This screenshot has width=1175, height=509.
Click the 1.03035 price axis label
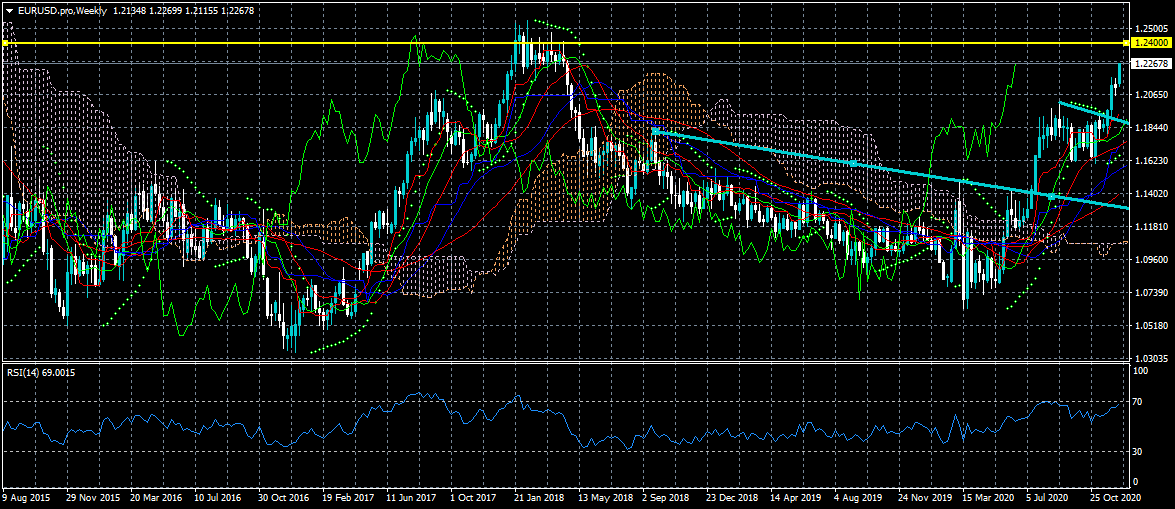click(x=1152, y=358)
